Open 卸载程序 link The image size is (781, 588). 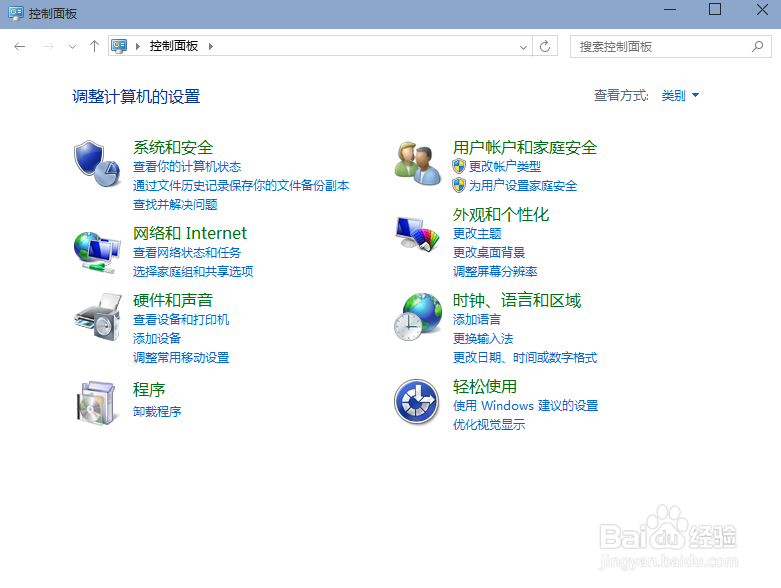[157, 411]
